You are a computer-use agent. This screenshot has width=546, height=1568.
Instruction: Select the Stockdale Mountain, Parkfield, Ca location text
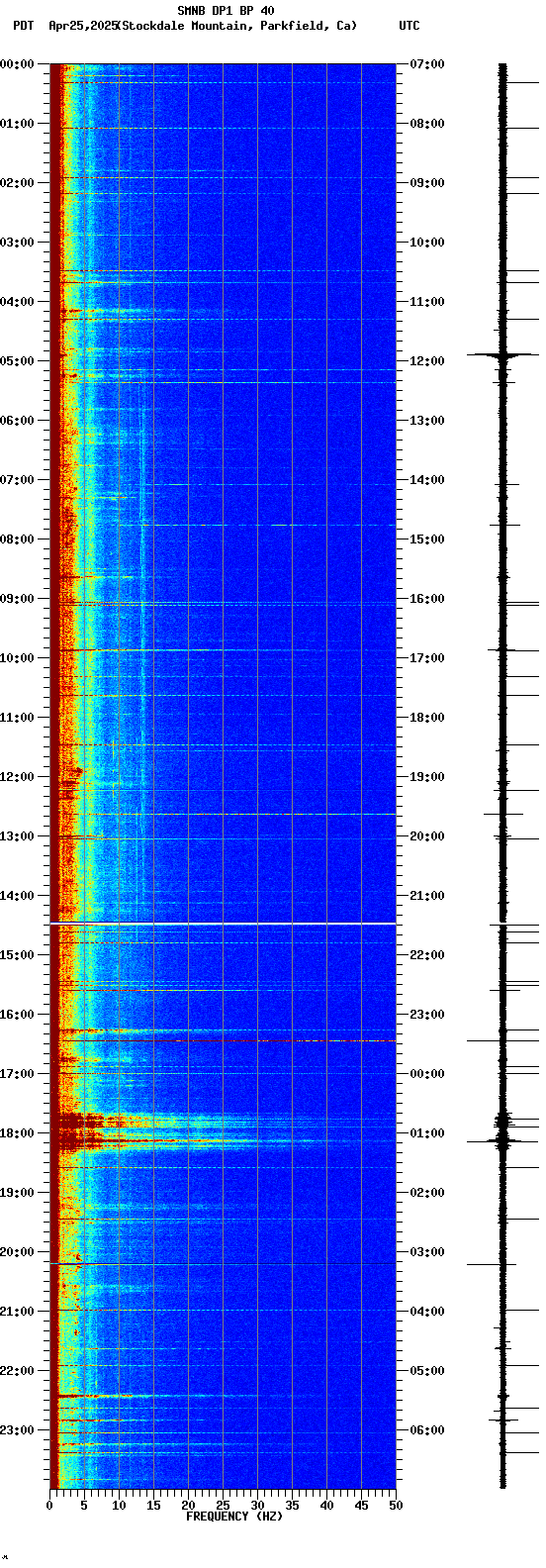[236, 26]
